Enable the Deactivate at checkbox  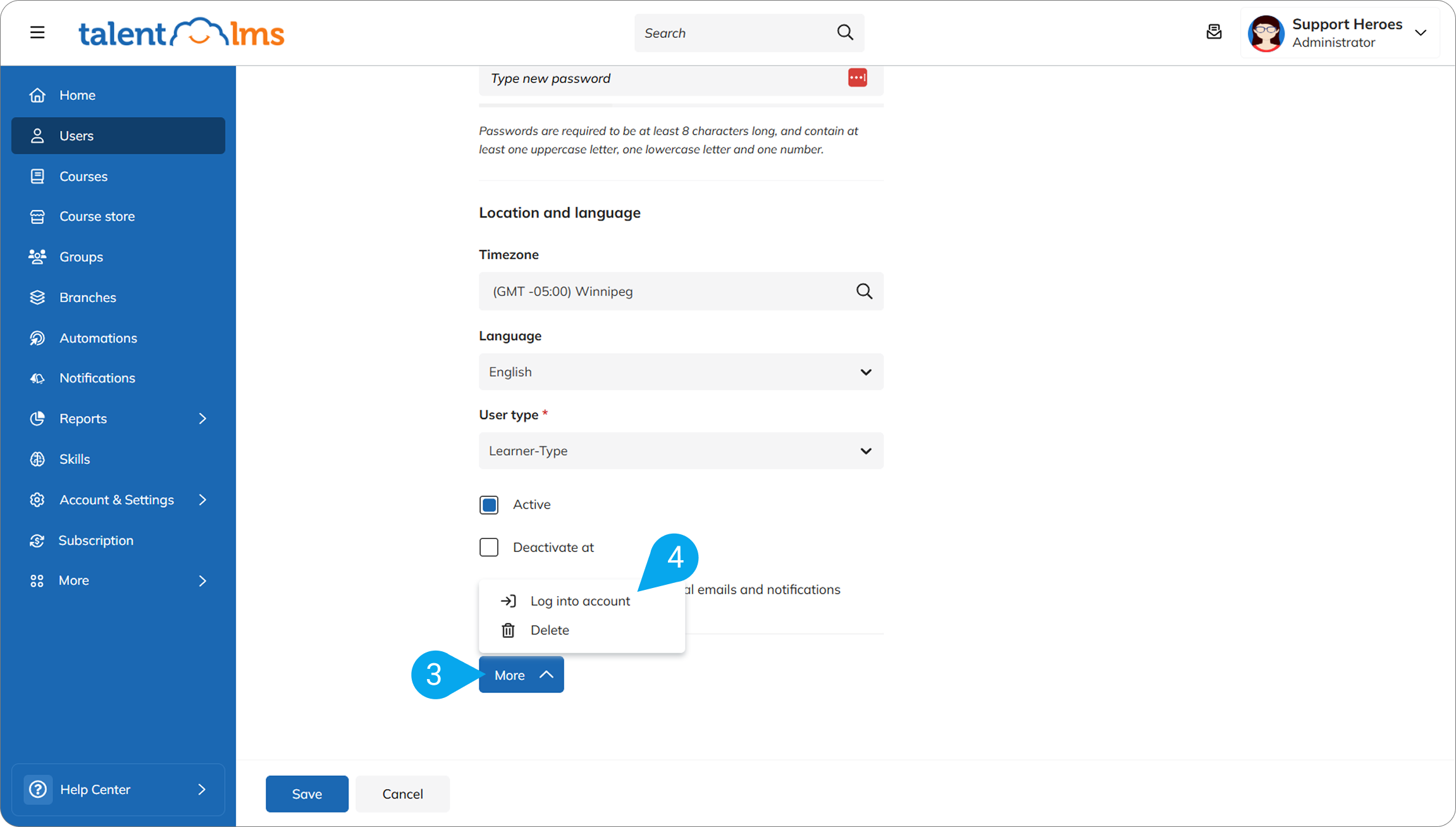tap(489, 547)
